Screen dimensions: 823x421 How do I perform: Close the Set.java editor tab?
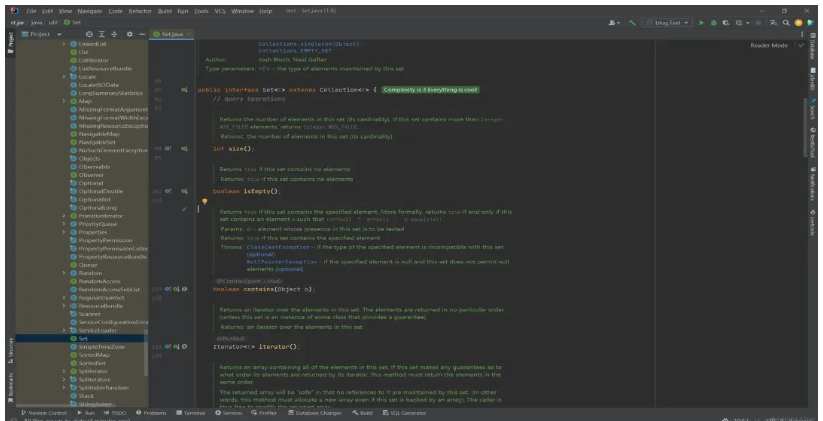pos(189,34)
